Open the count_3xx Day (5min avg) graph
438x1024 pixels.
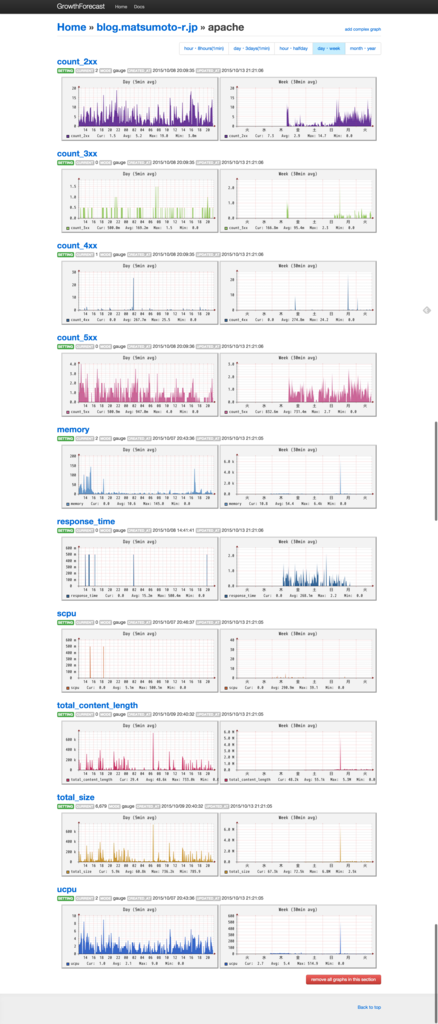coord(138,200)
